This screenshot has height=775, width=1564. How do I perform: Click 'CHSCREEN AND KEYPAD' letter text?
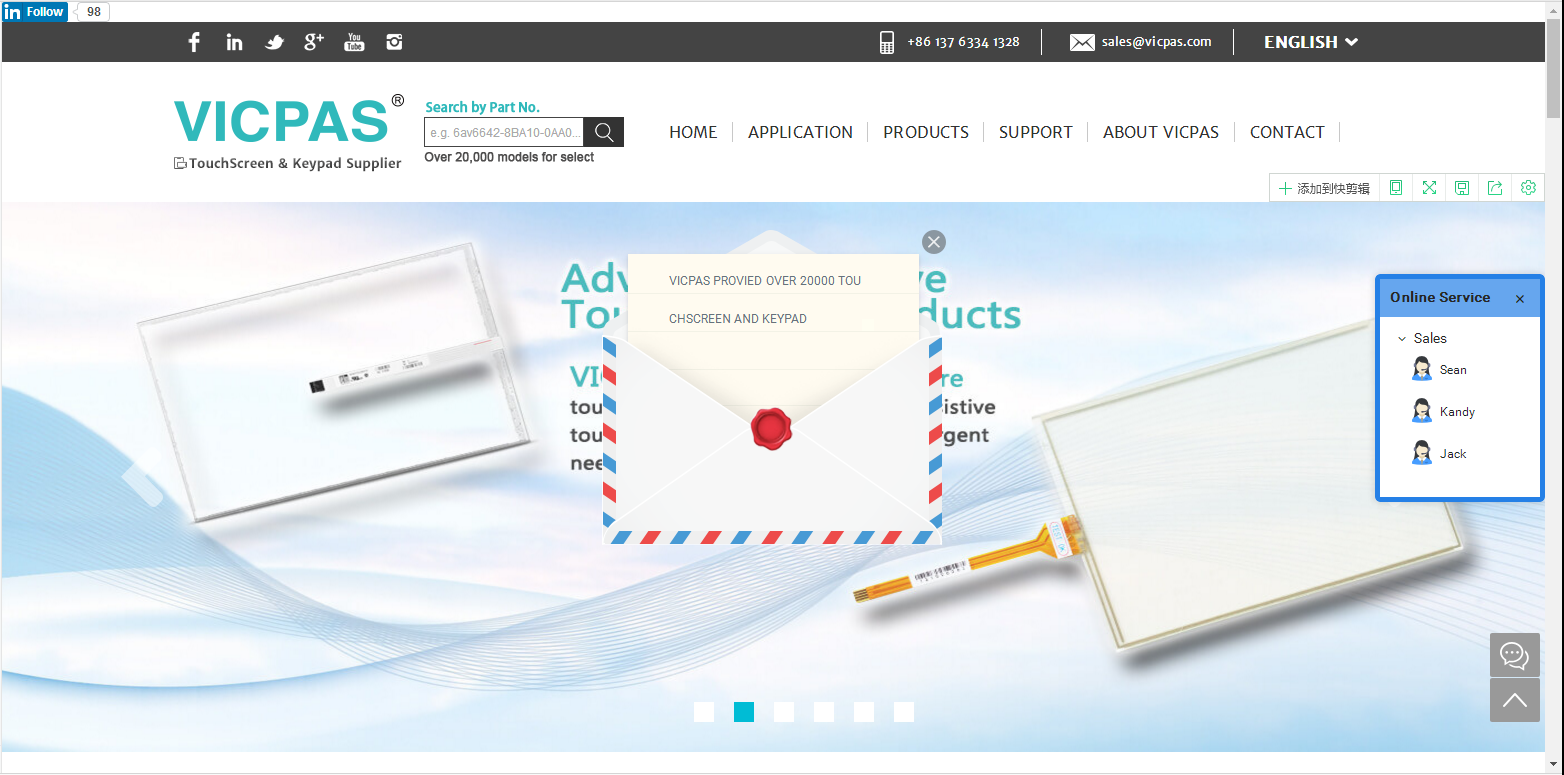pyautogui.click(x=738, y=319)
